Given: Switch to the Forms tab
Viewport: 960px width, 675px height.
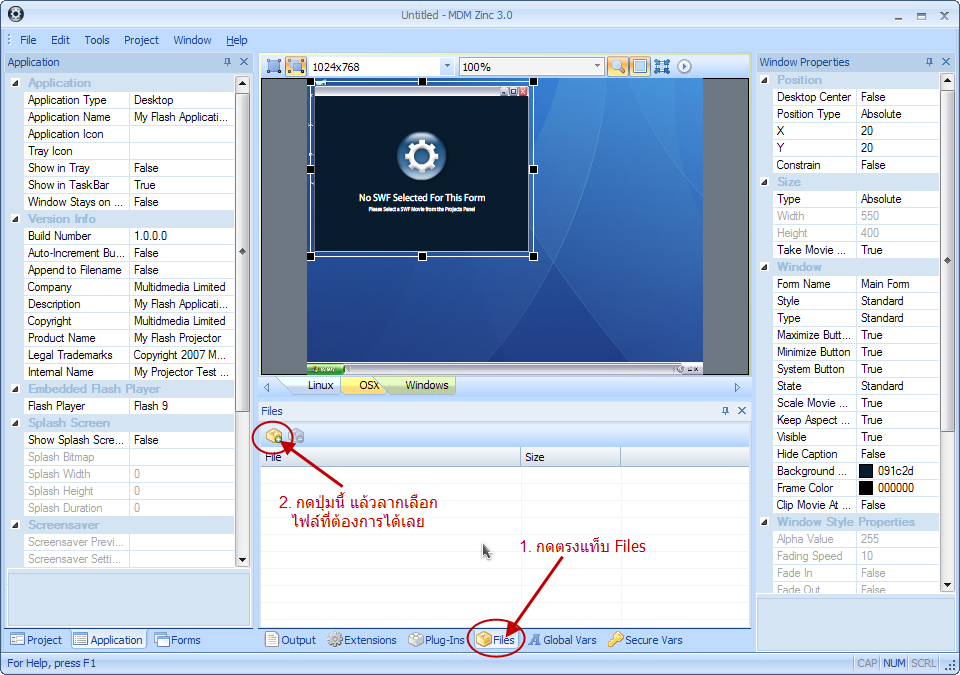Looking at the screenshot, I should click(x=178, y=640).
